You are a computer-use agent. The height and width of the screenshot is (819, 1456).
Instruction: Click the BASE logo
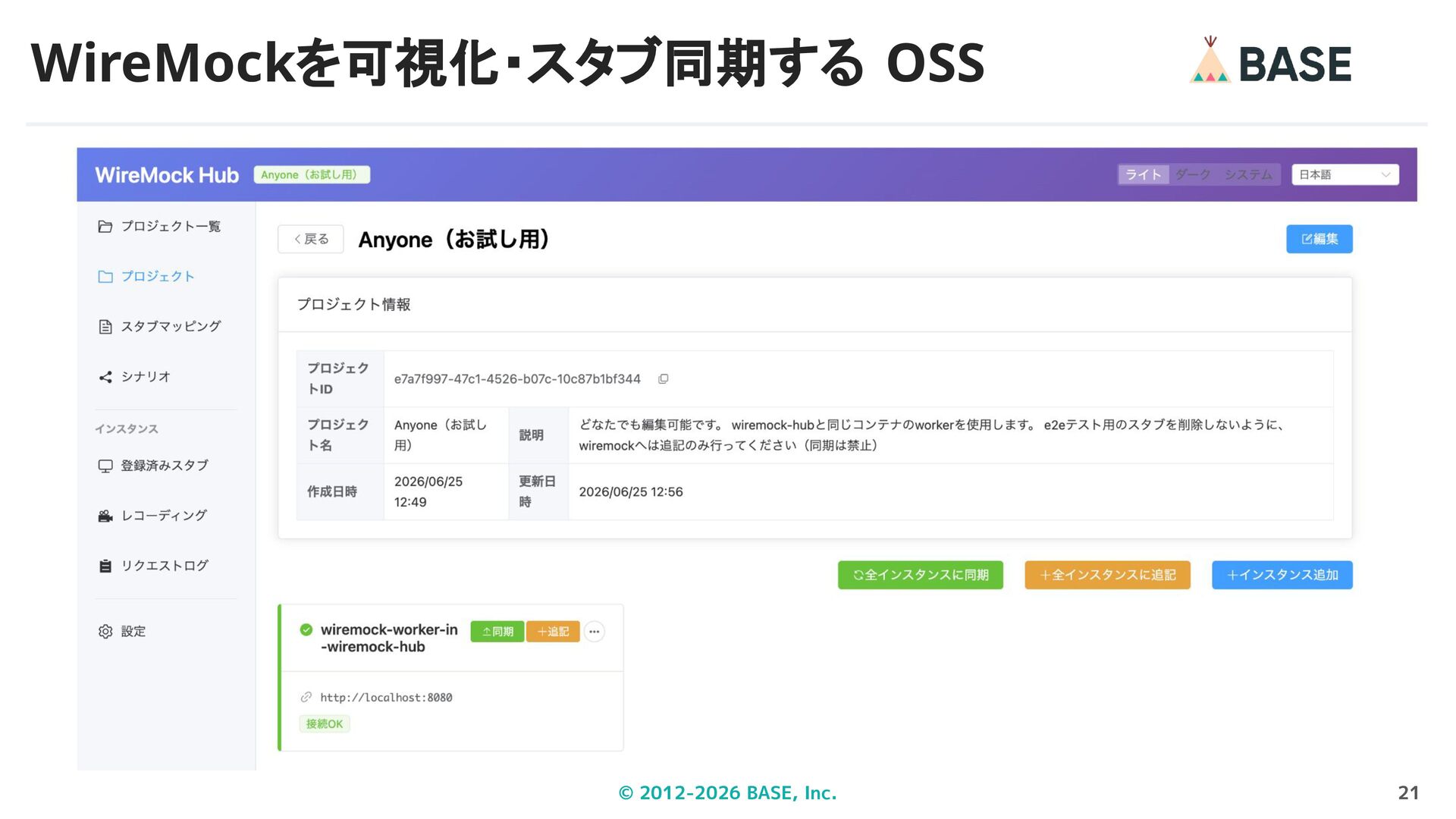tap(1271, 61)
